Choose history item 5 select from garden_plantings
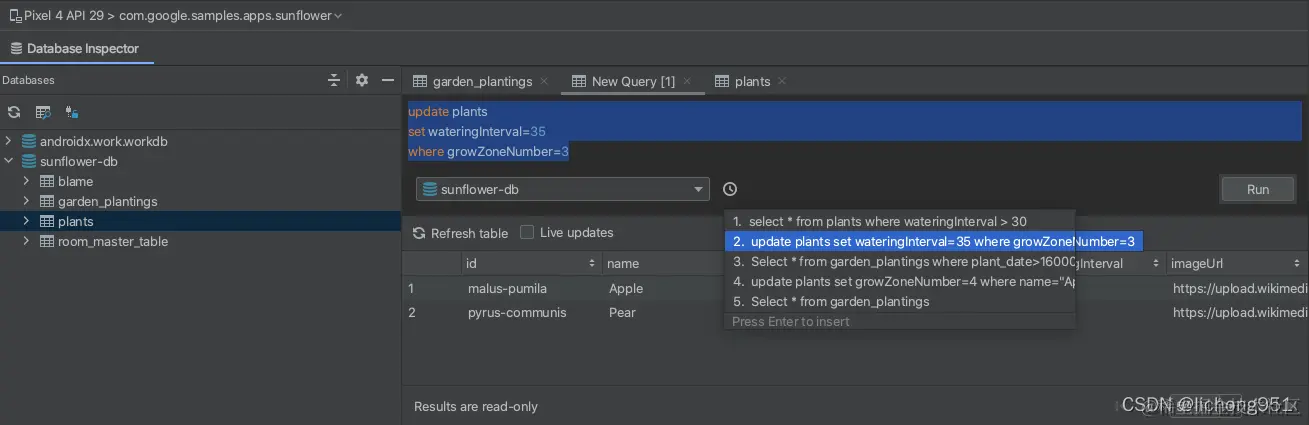Viewport: 1309px width, 425px height. [899, 301]
